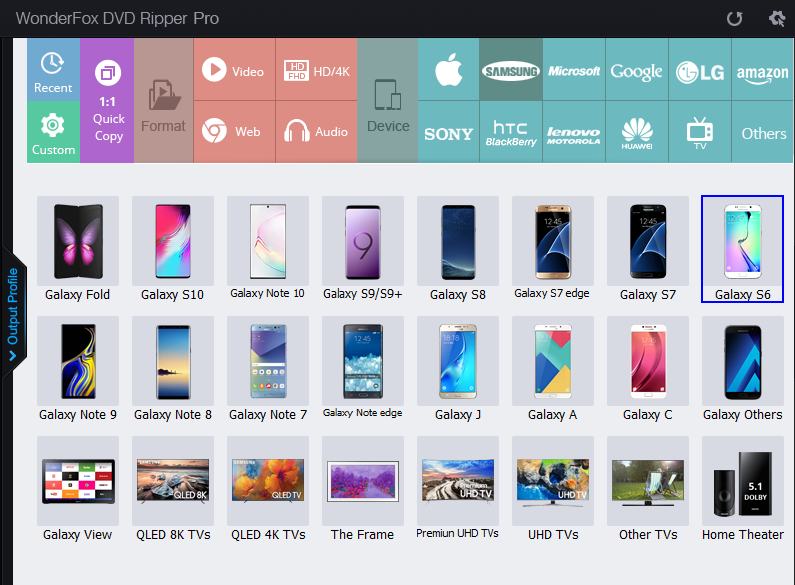Pick the Galaxy A profile
Viewport: 795px width, 585px height.
pyautogui.click(x=553, y=369)
